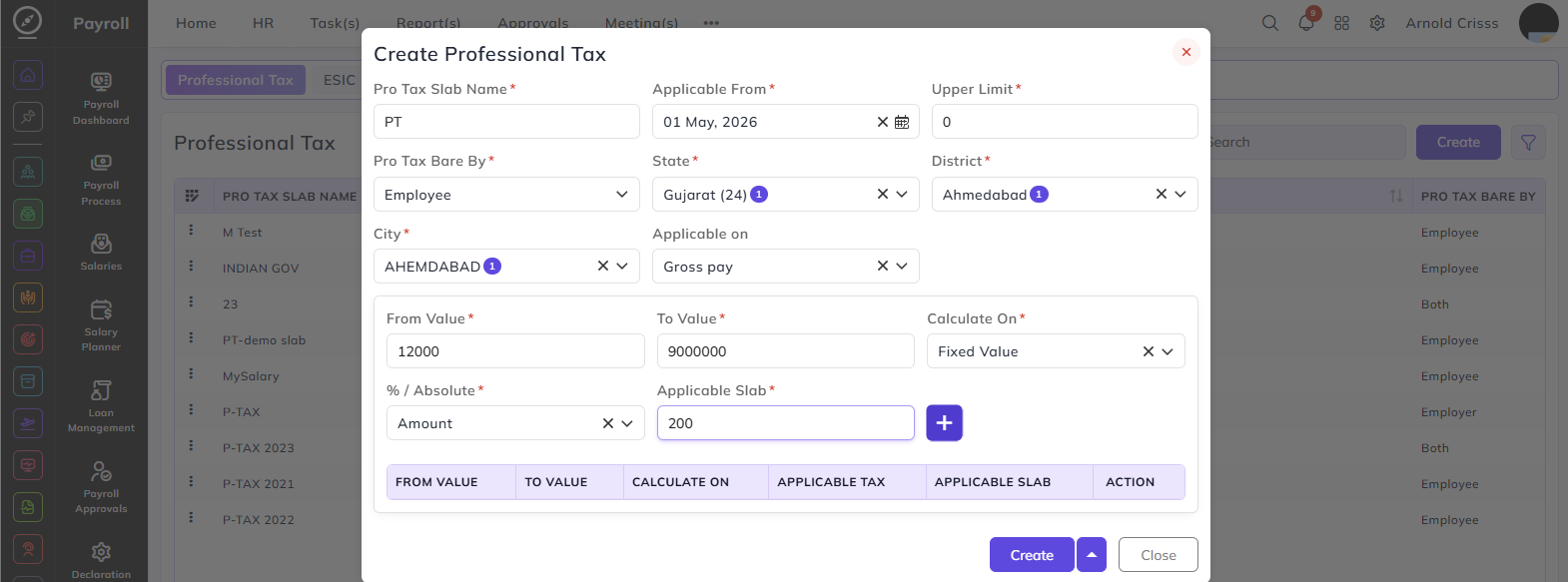
Task: Open Payroll Dashboard in sidebar
Action: tap(101, 99)
